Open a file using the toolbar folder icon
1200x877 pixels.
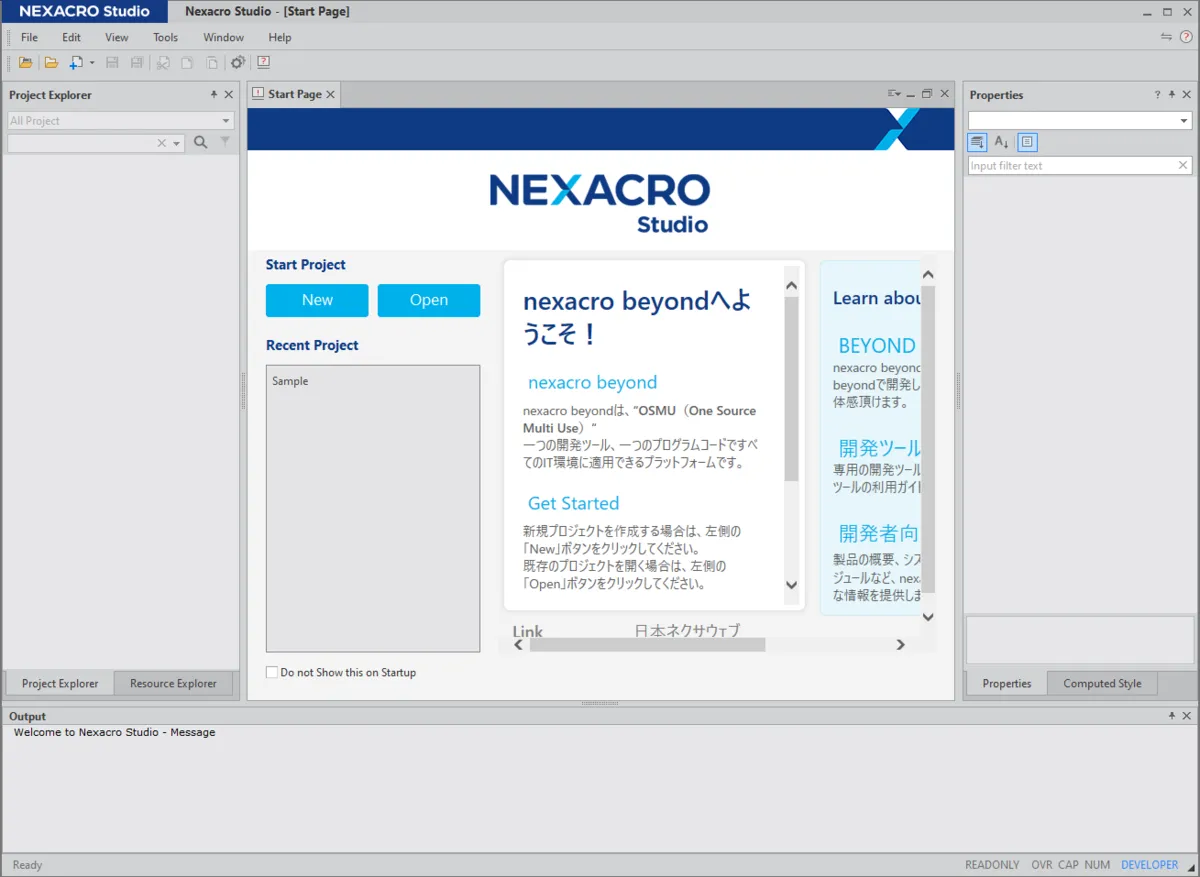pyautogui.click(x=51, y=62)
